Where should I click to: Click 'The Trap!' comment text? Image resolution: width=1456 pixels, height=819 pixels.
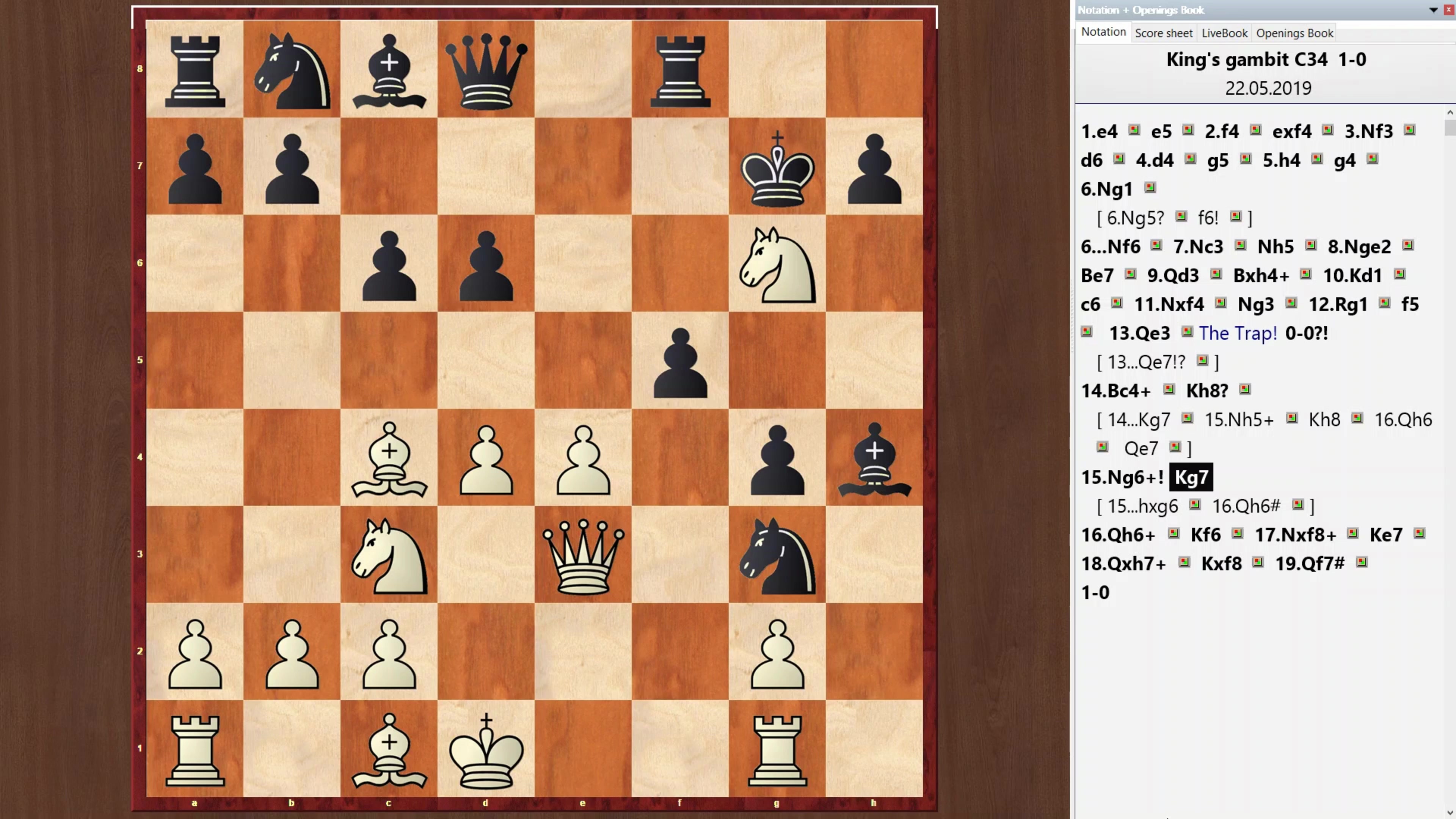point(1237,333)
